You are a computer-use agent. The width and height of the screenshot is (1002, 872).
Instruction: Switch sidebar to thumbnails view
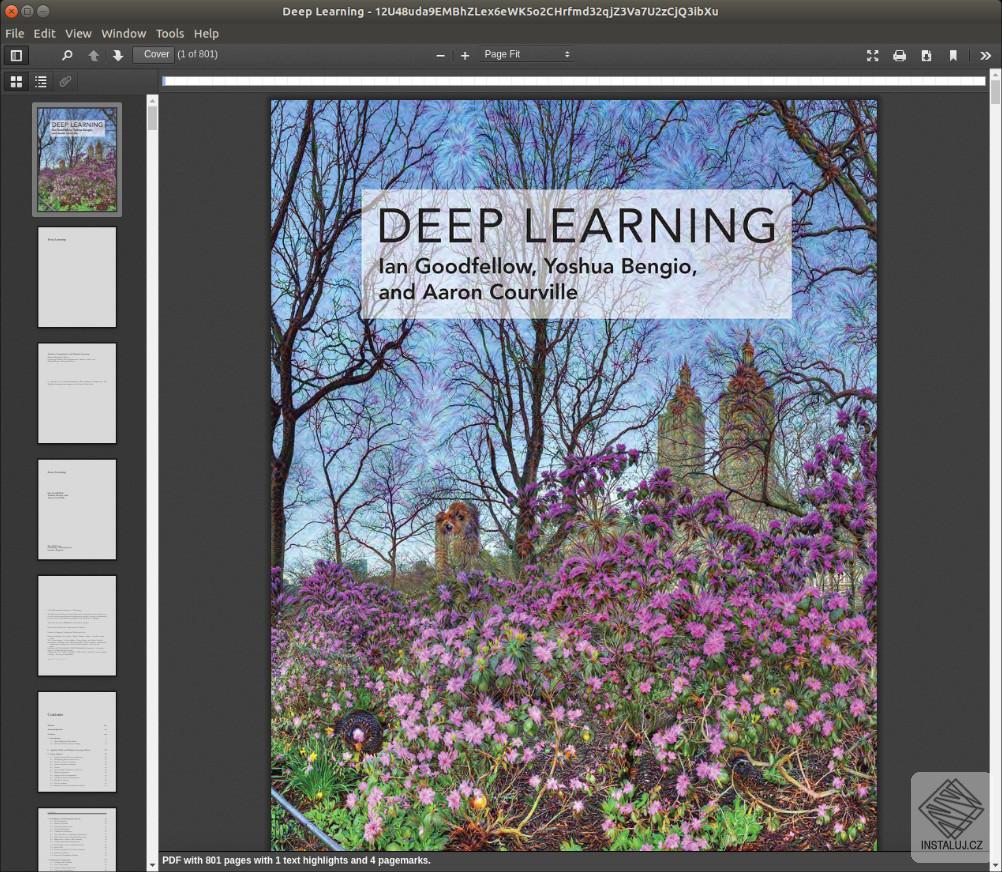(16, 81)
